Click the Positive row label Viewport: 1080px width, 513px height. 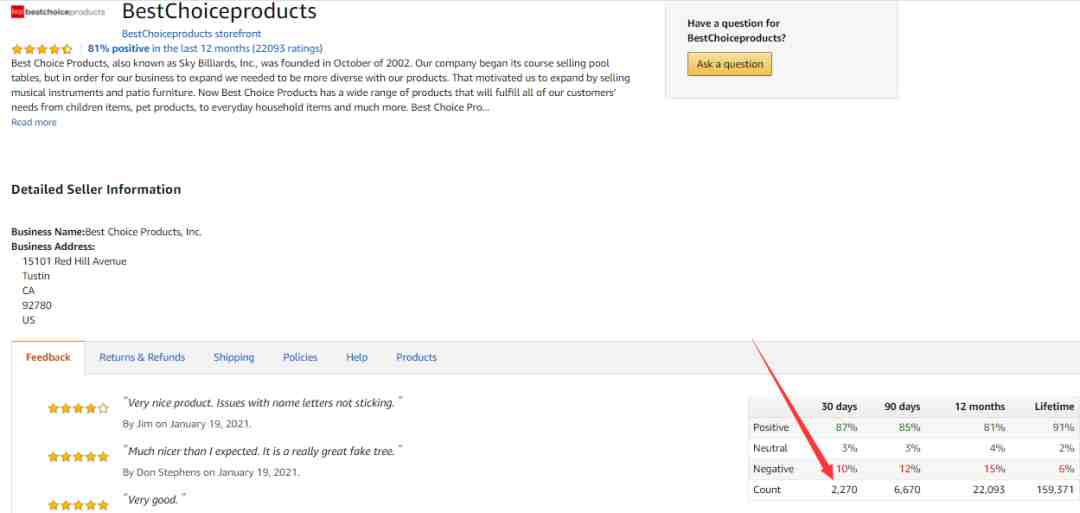click(x=771, y=428)
